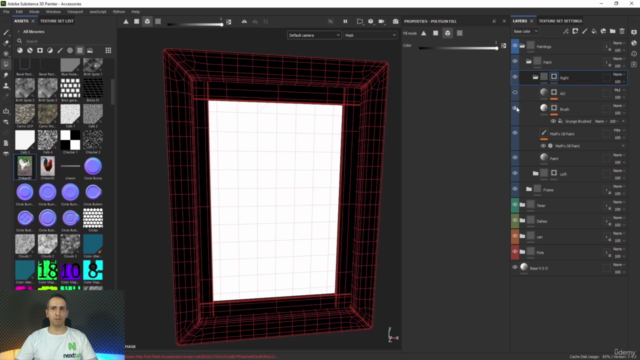Add a fill layer with bucket icon

tap(594, 31)
